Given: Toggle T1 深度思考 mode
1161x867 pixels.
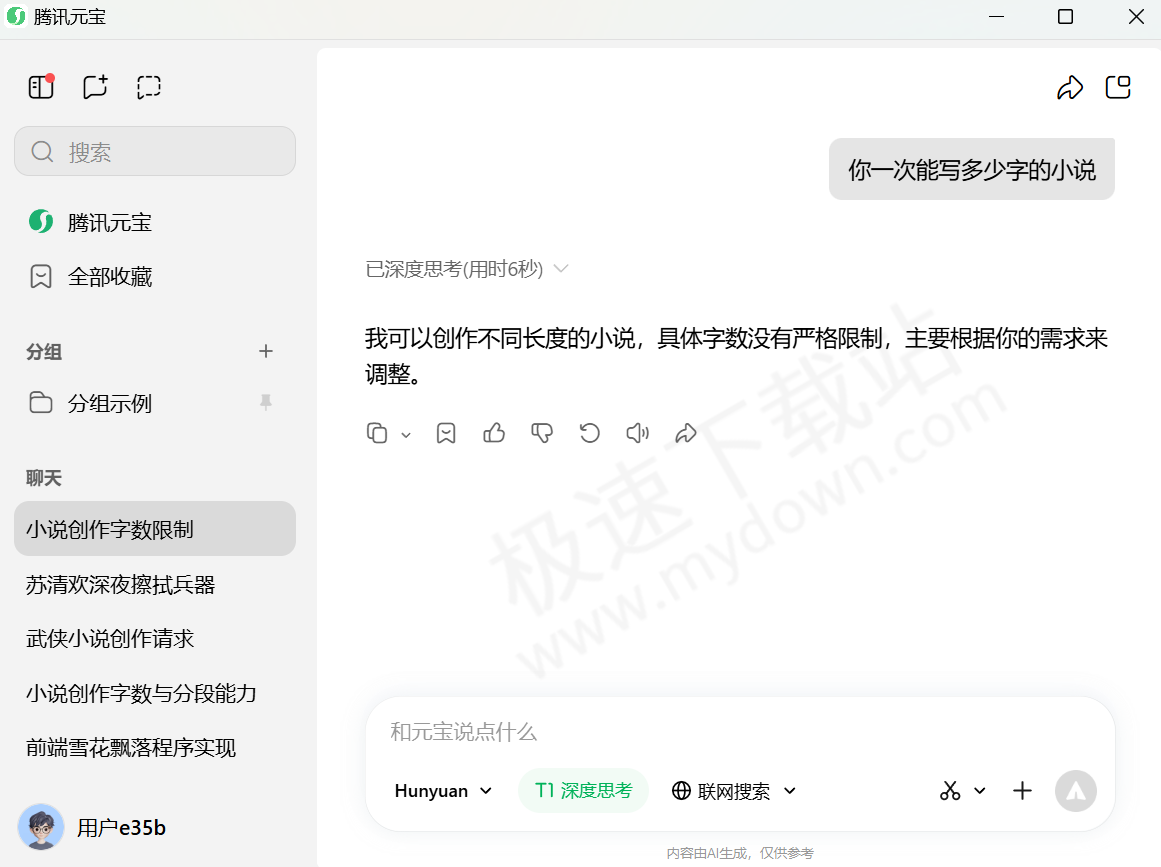Looking at the screenshot, I should point(583,791).
